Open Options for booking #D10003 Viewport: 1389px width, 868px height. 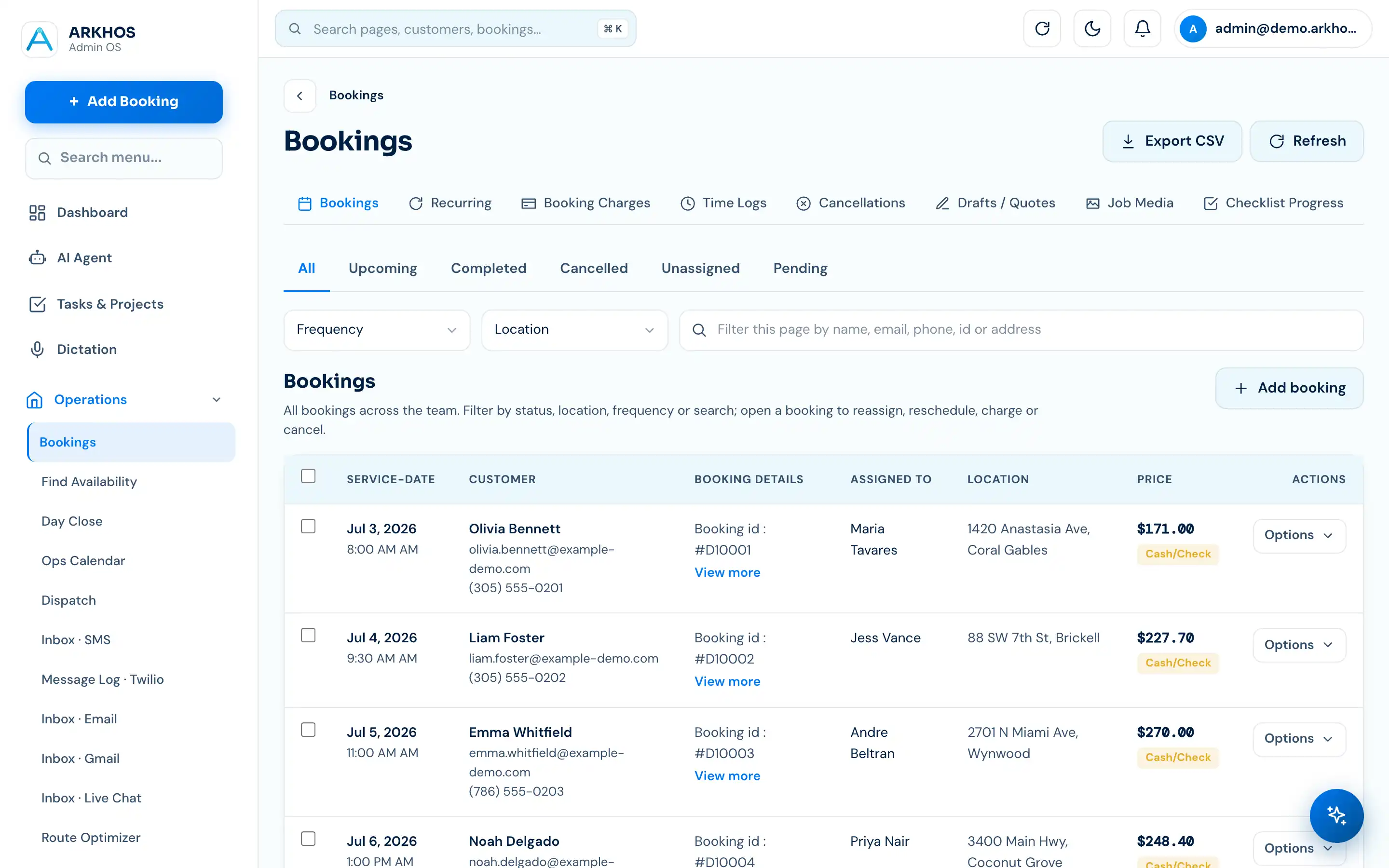(x=1299, y=739)
